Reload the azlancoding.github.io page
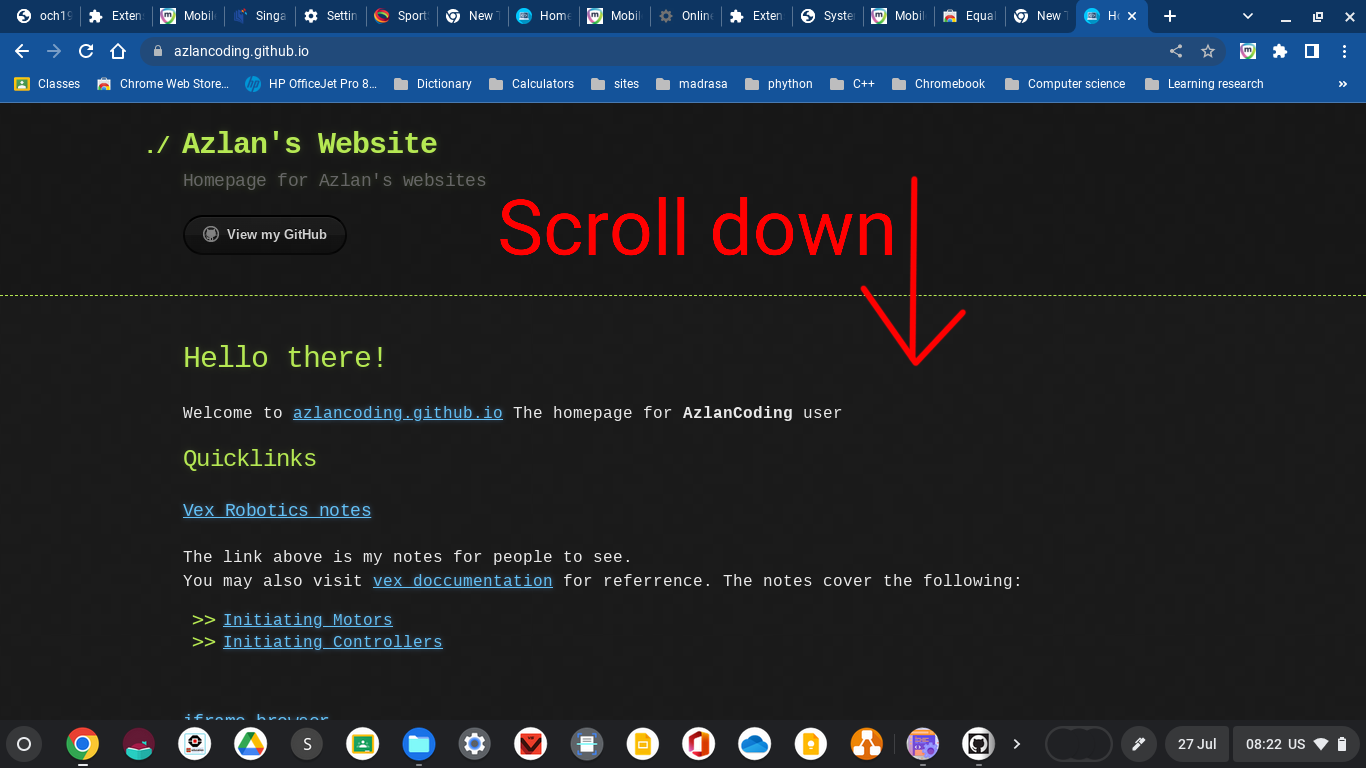The height and width of the screenshot is (768, 1366). [86, 51]
